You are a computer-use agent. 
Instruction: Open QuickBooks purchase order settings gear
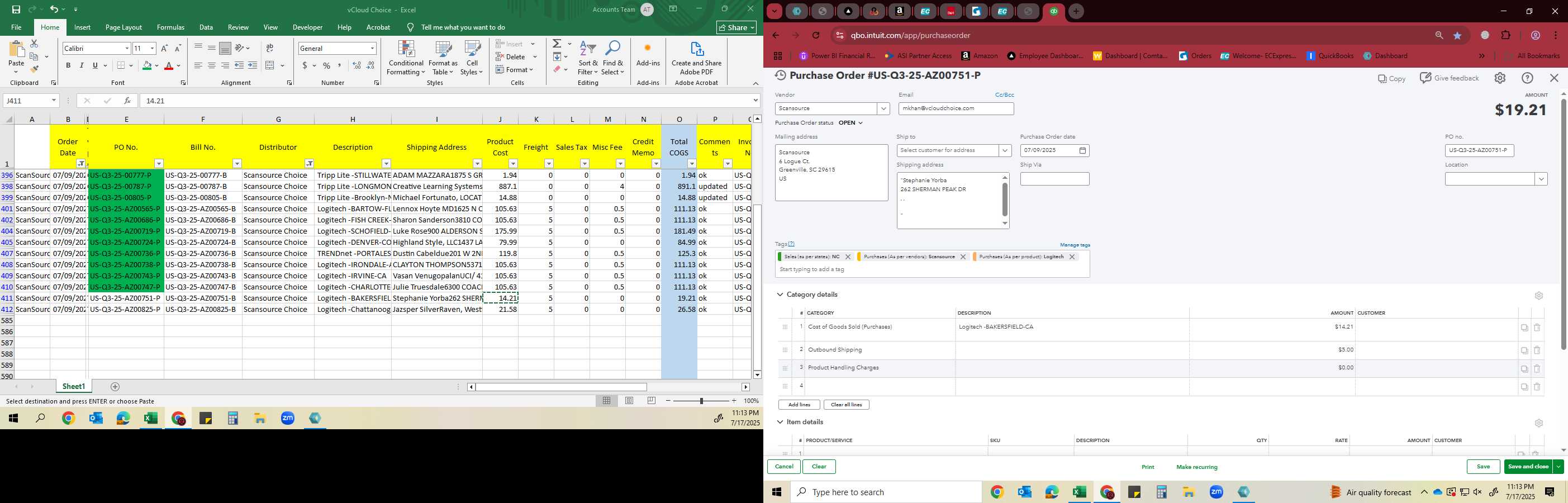(x=1500, y=78)
